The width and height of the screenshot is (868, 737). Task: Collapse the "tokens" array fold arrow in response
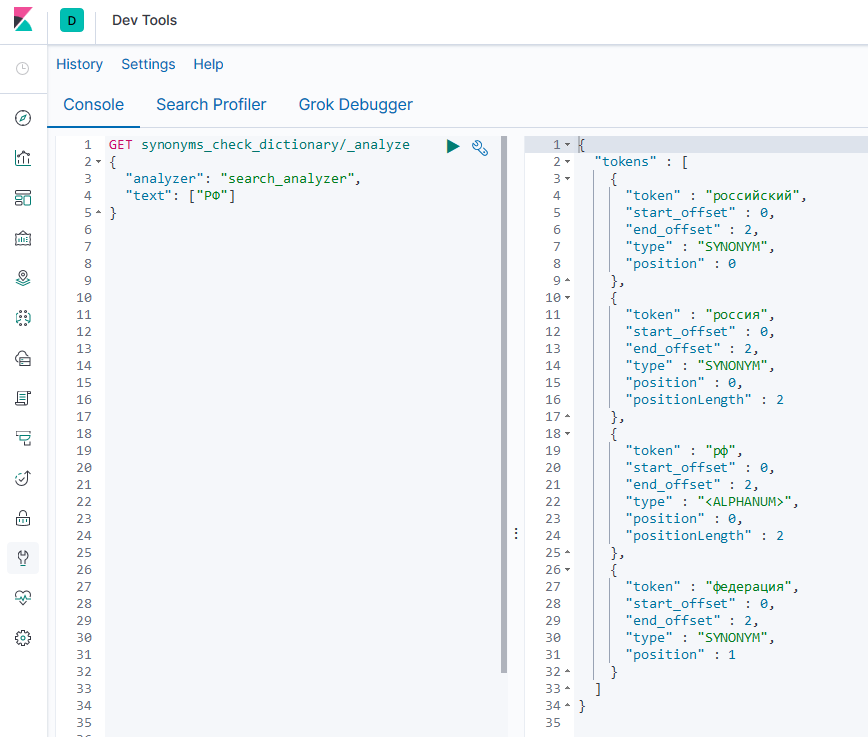pos(568,162)
